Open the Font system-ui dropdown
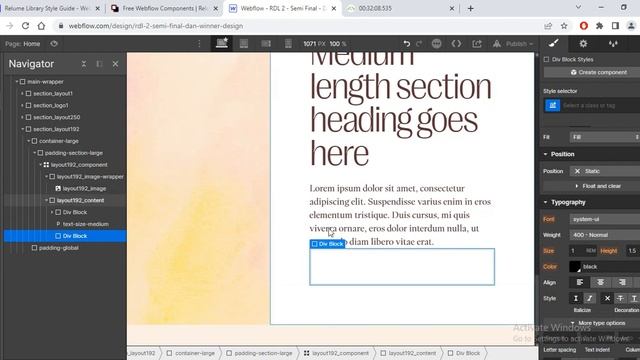 click(x=604, y=219)
